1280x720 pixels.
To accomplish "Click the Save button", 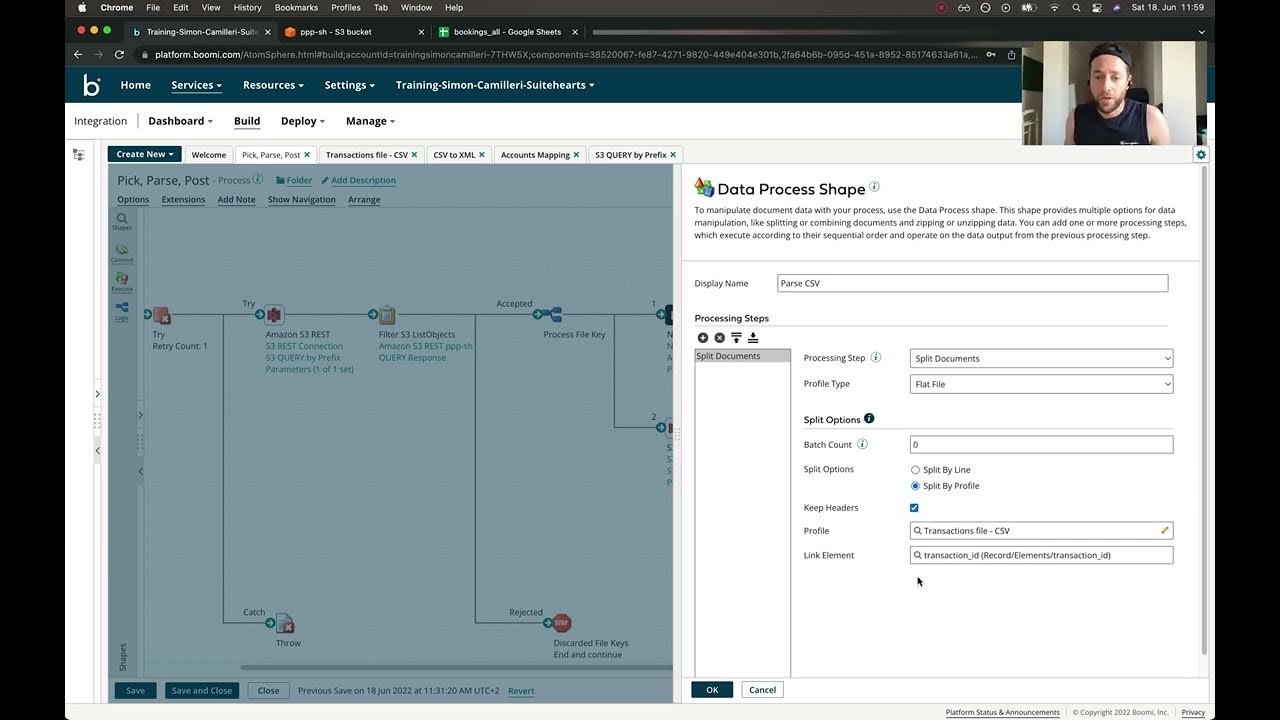I will click(x=135, y=690).
